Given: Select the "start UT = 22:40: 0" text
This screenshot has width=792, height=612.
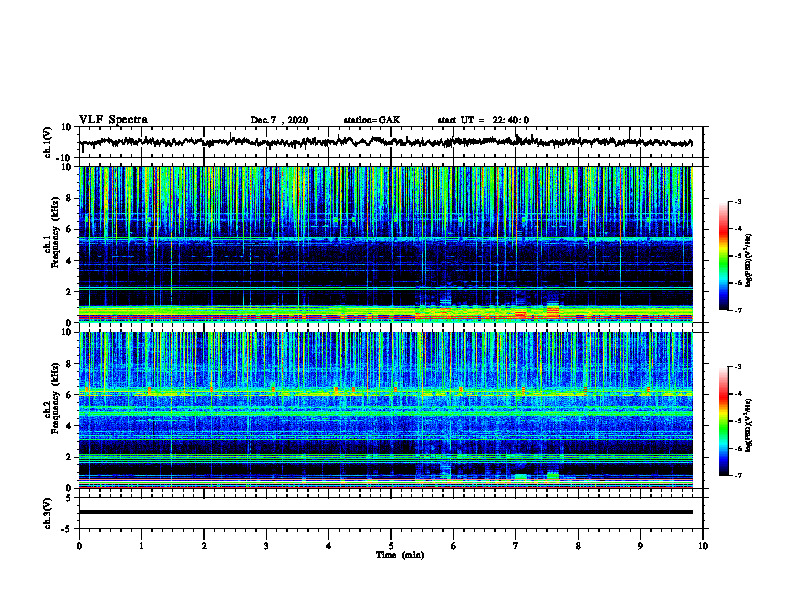Looking at the screenshot, I should pyautogui.click(x=483, y=120).
